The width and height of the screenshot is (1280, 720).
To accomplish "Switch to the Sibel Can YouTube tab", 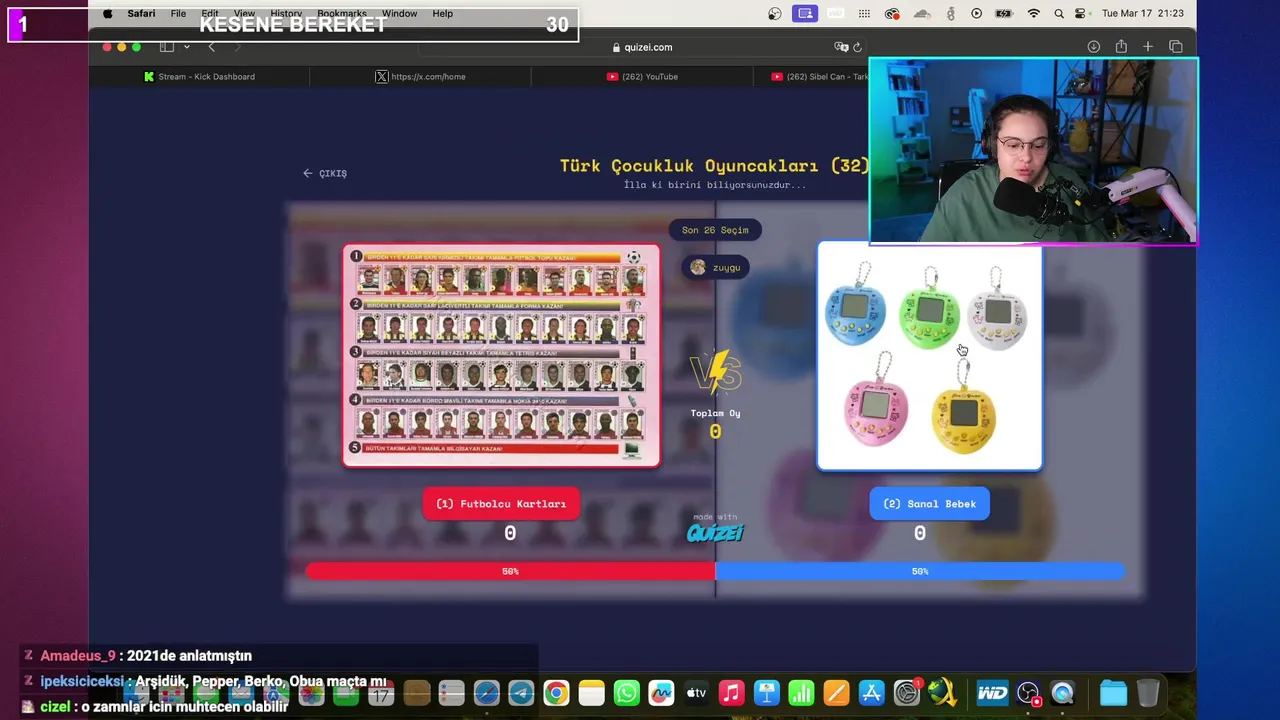I will click(818, 76).
